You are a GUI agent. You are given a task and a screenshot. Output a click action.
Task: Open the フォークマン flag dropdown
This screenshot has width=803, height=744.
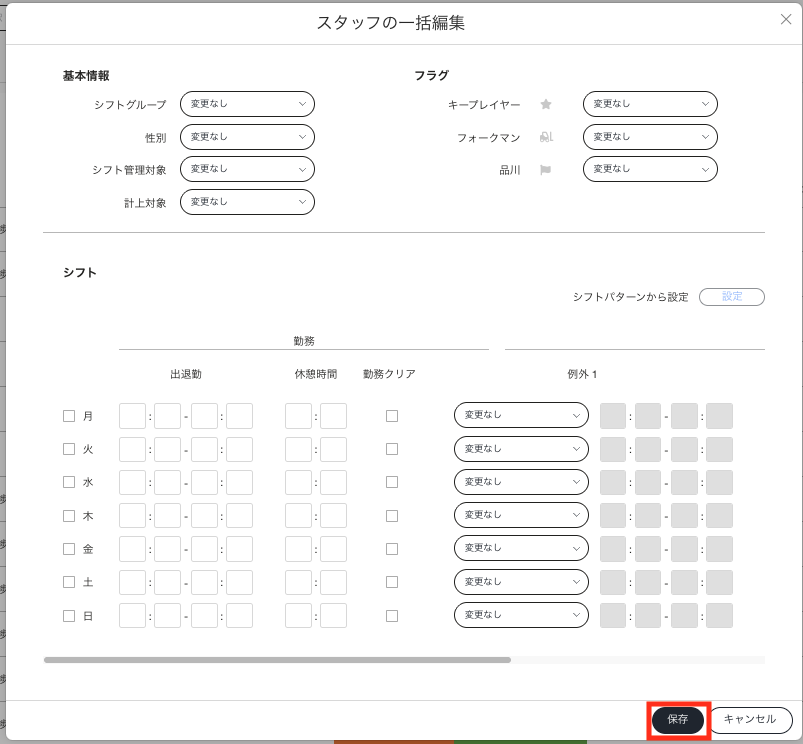click(x=650, y=137)
